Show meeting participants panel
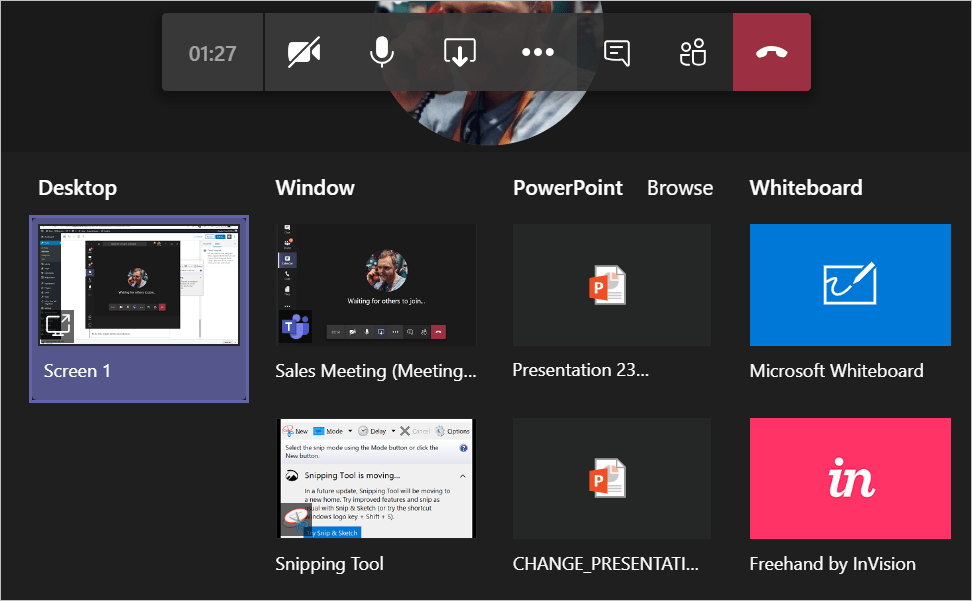Image resolution: width=972 pixels, height=601 pixels. pos(693,52)
